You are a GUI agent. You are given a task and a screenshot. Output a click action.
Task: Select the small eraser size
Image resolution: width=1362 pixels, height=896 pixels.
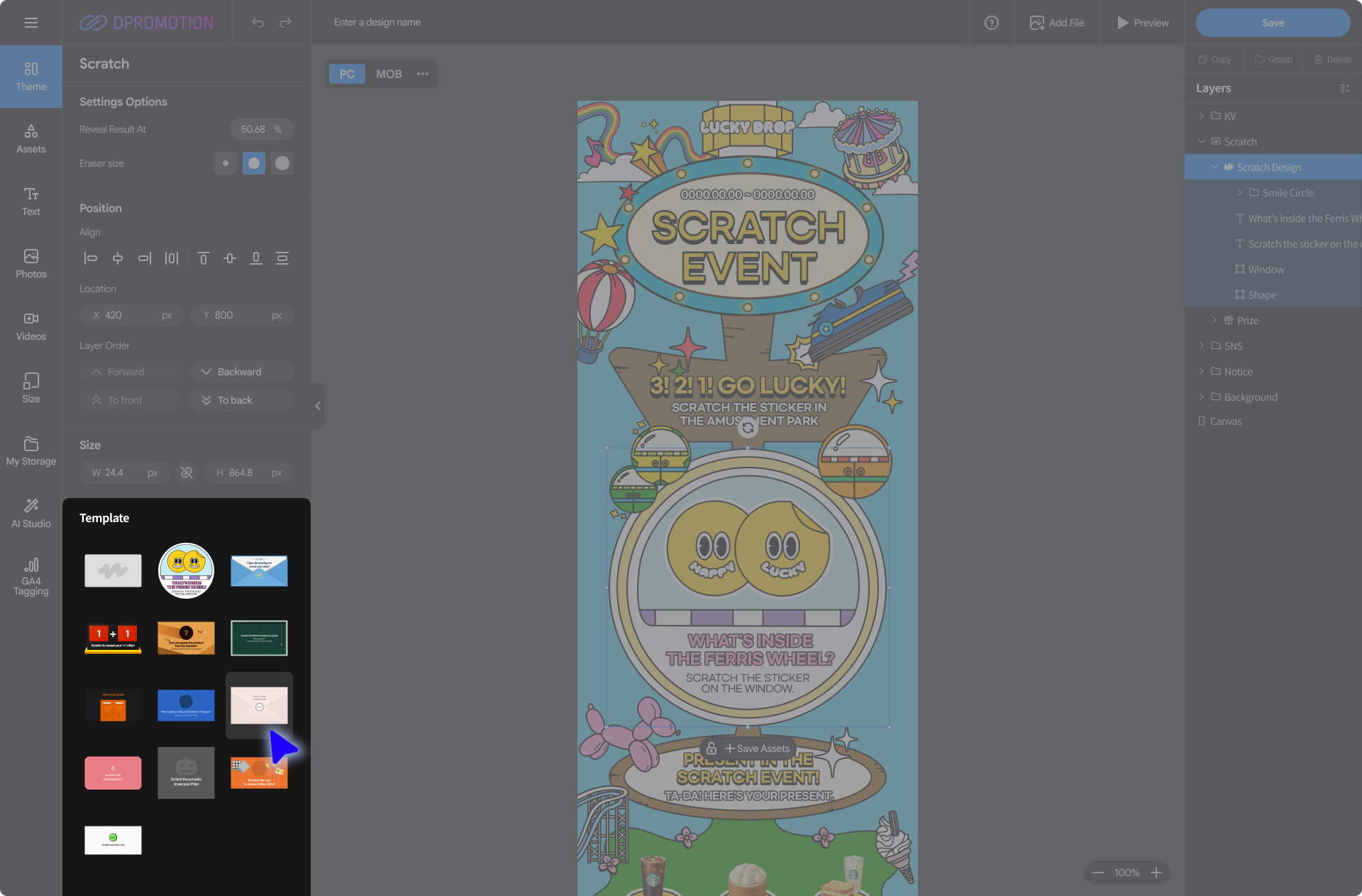point(226,163)
